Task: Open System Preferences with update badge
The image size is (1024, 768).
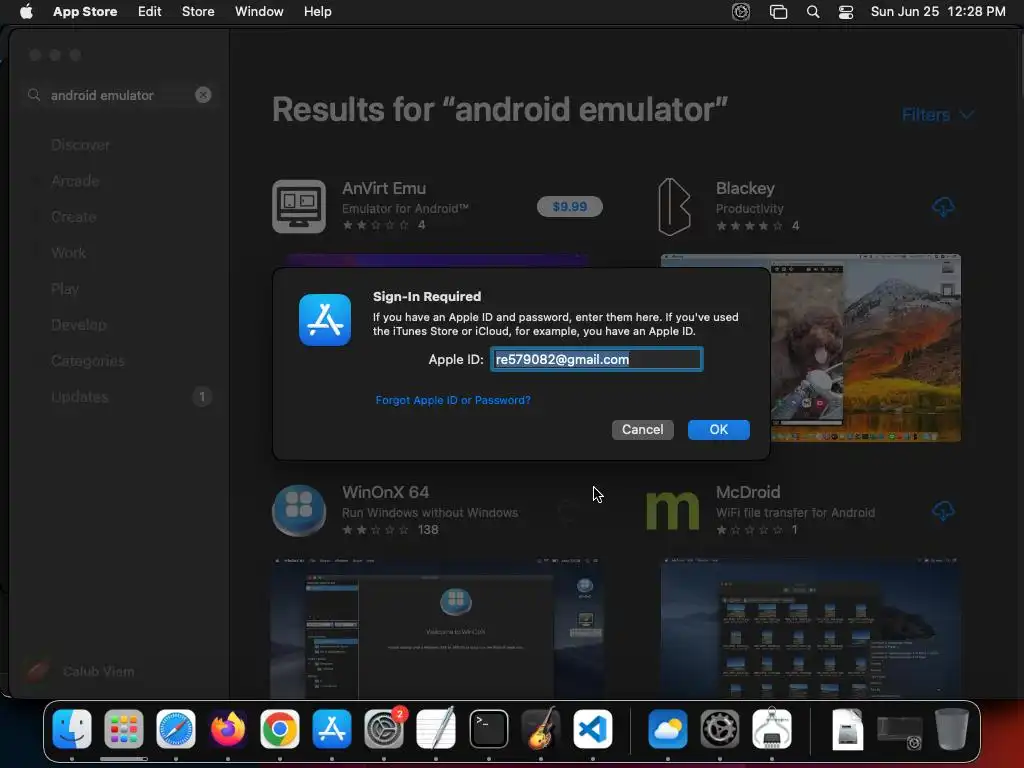Action: tap(384, 729)
